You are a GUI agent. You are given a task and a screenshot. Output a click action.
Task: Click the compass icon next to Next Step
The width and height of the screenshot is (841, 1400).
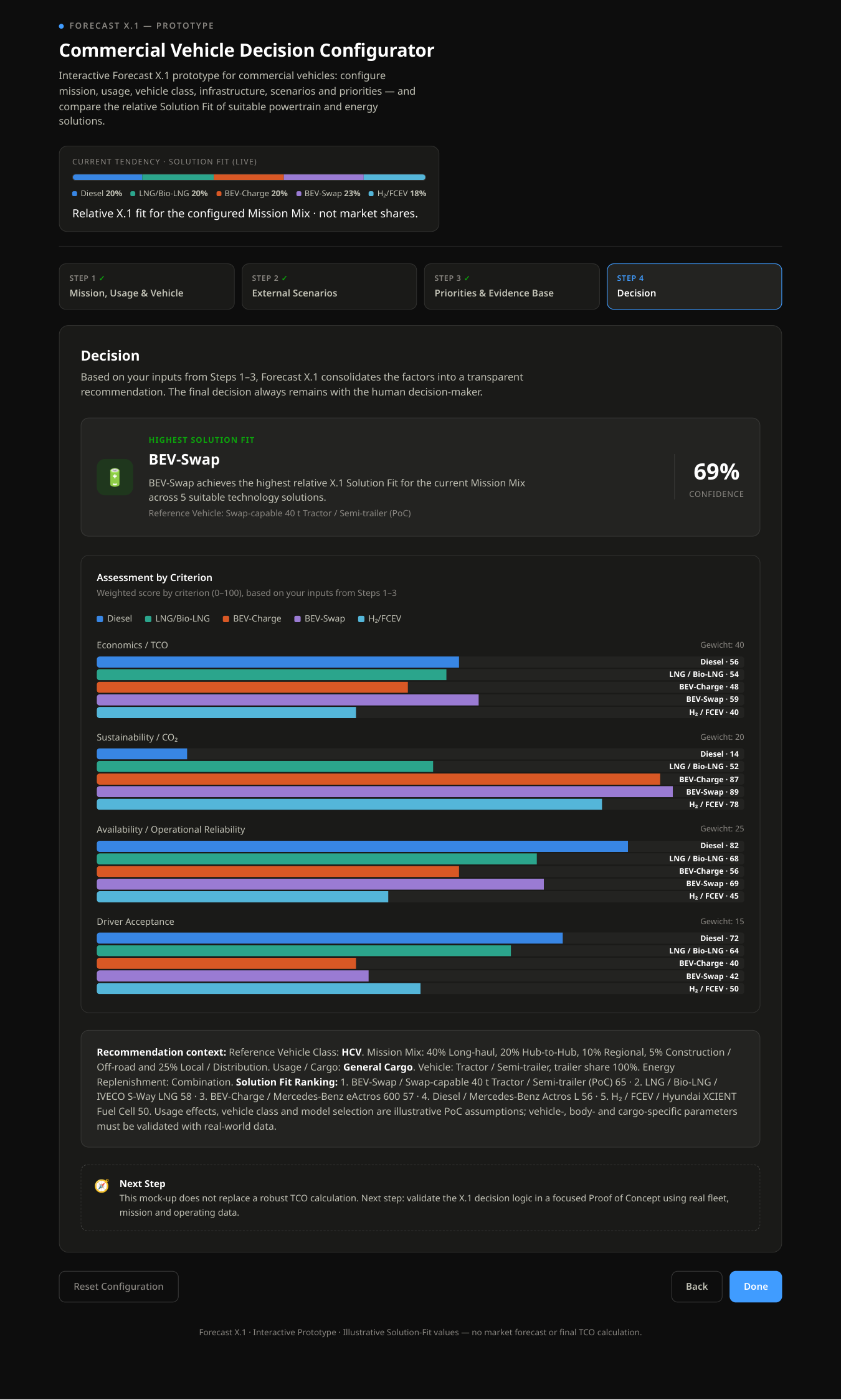click(102, 1185)
